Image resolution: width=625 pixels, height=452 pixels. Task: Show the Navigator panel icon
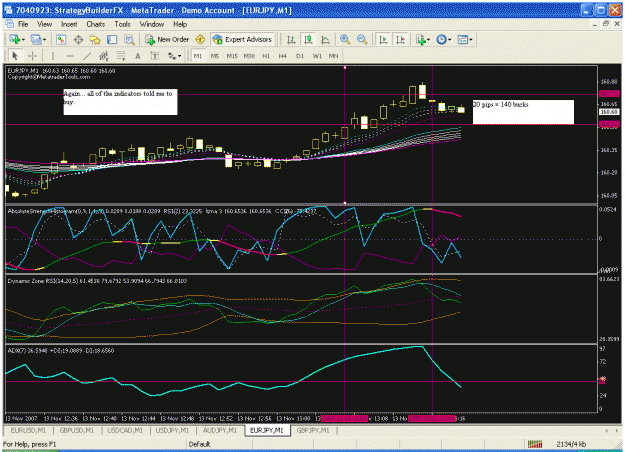(95, 39)
